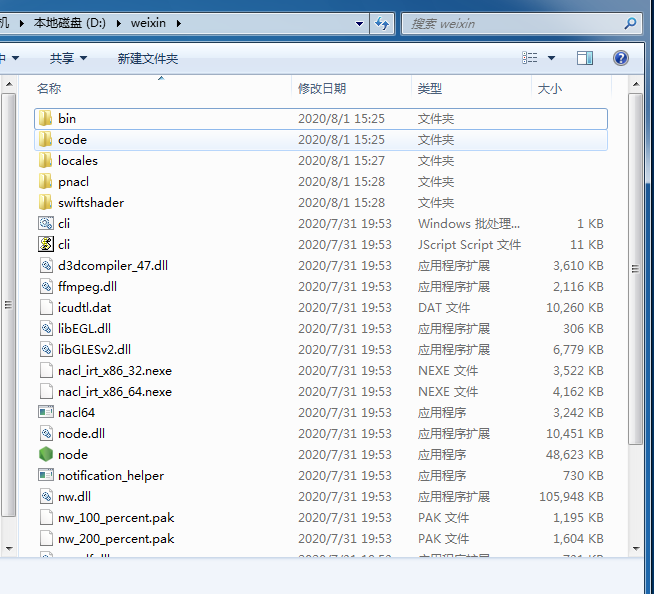Sort by 大小 column header

pos(571,88)
